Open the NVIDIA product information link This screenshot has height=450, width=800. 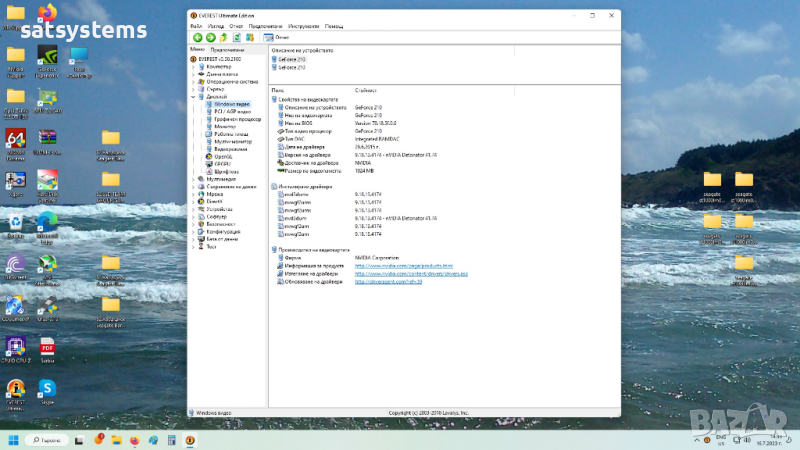coord(403,266)
